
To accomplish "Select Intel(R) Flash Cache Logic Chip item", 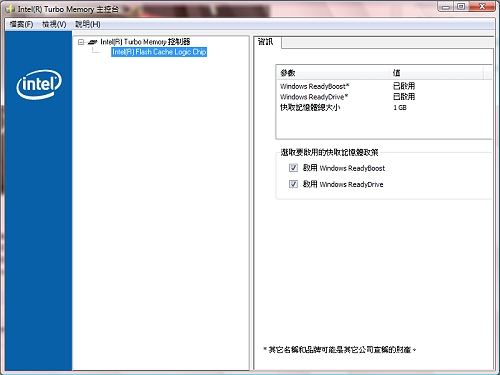I will coord(159,52).
